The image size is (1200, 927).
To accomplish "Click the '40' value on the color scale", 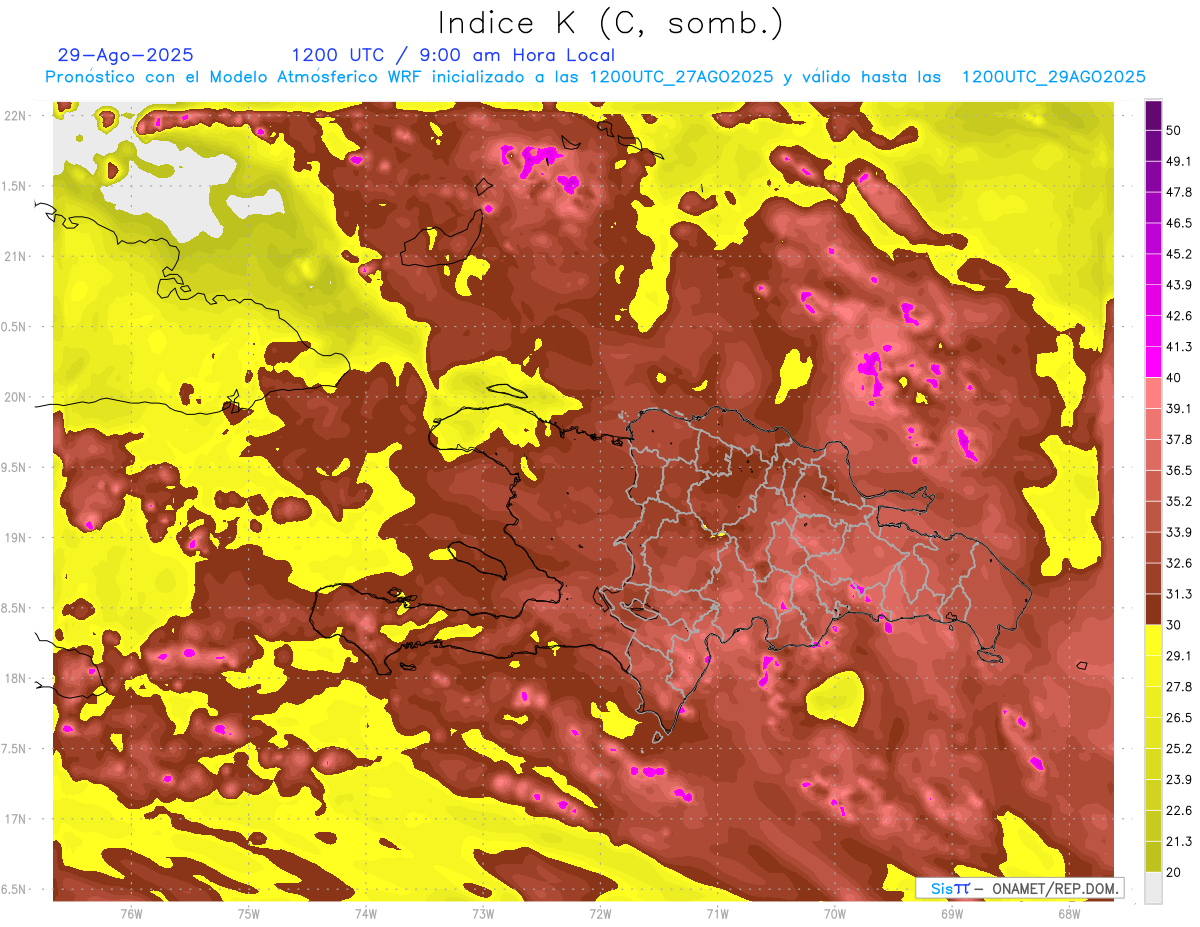I will 1174,377.
